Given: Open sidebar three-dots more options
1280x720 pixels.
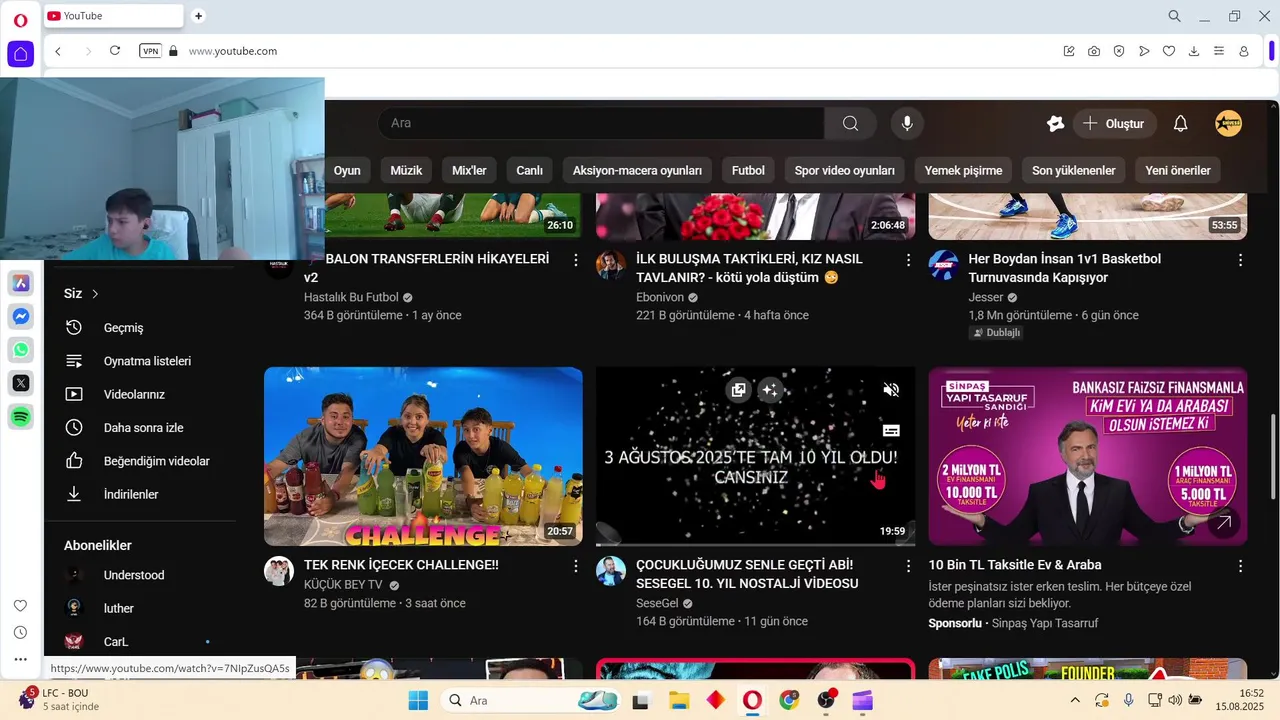Looking at the screenshot, I should 20,659.
